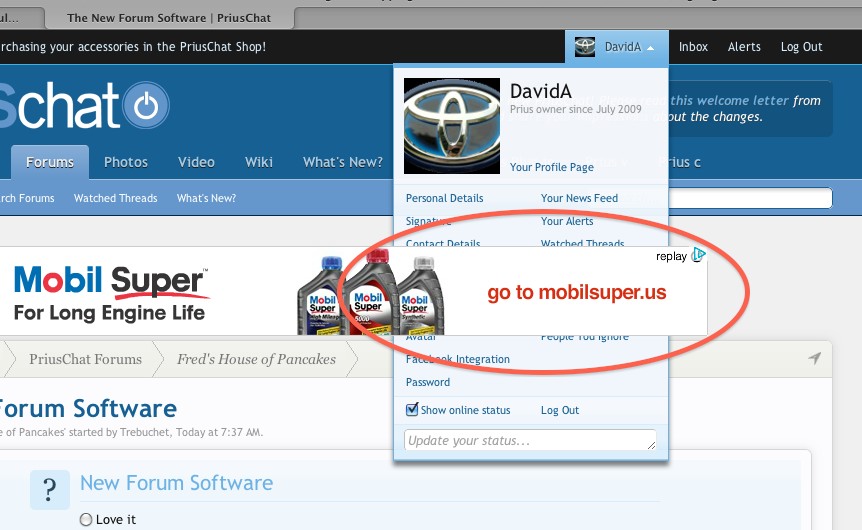862x530 pixels.
Task: Click the PriusChat power button logo icon
Action: (146, 105)
